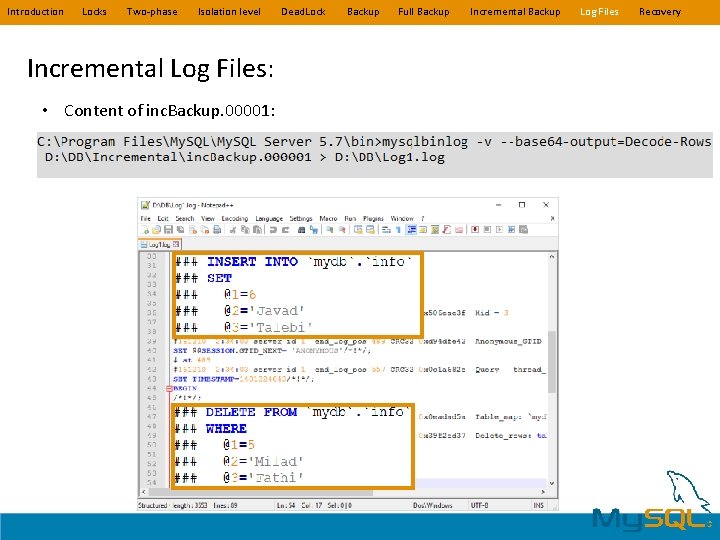Select the Log1.log document tab
Image resolution: width=720 pixels, height=540 pixels.
coord(159,244)
